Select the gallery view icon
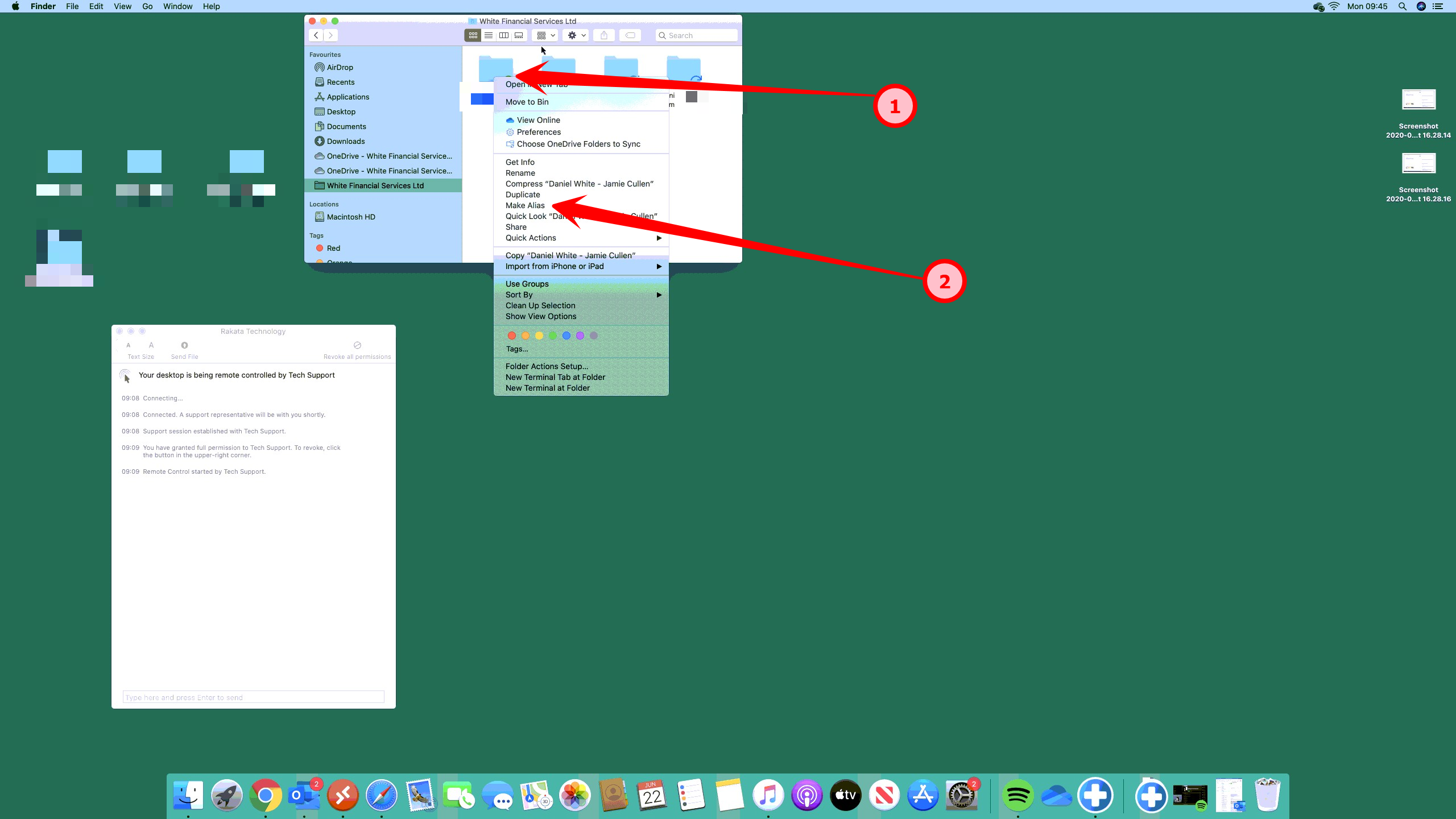Image resolution: width=1456 pixels, height=819 pixels. [x=519, y=35]
